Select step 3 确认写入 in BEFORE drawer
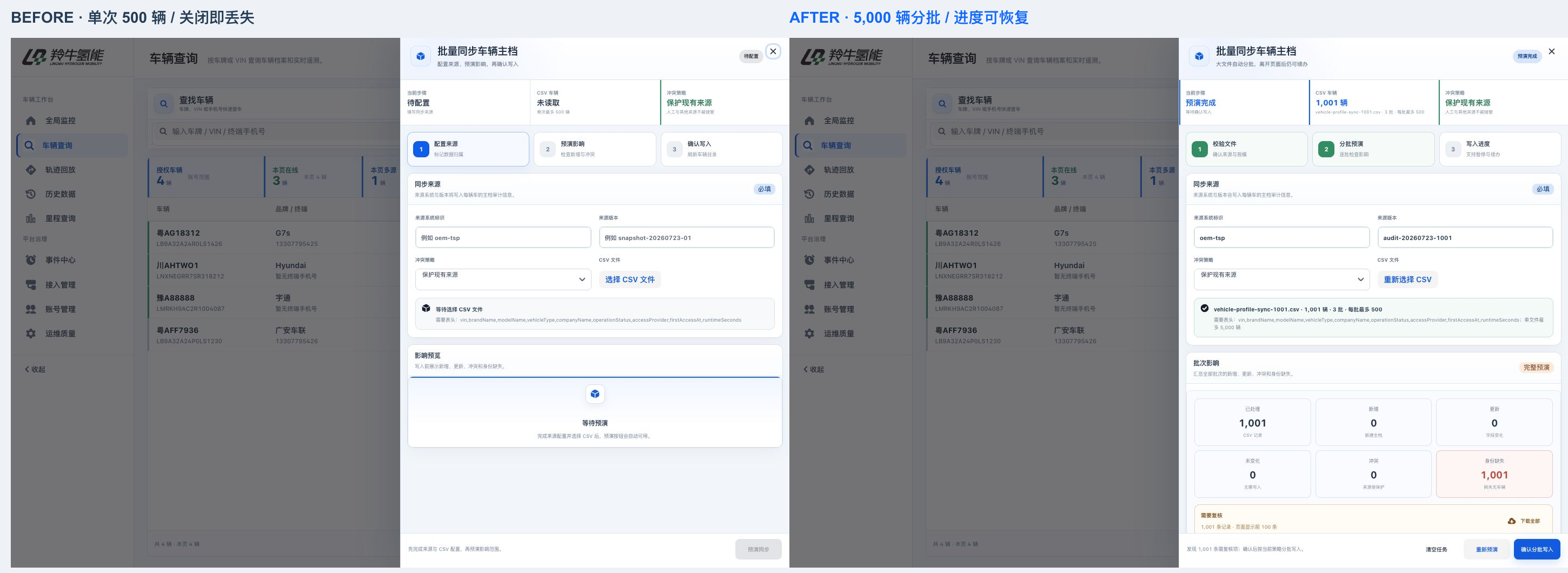This screenshot has width=1568, height=573. pyautogui.click(x=721, y=149)
